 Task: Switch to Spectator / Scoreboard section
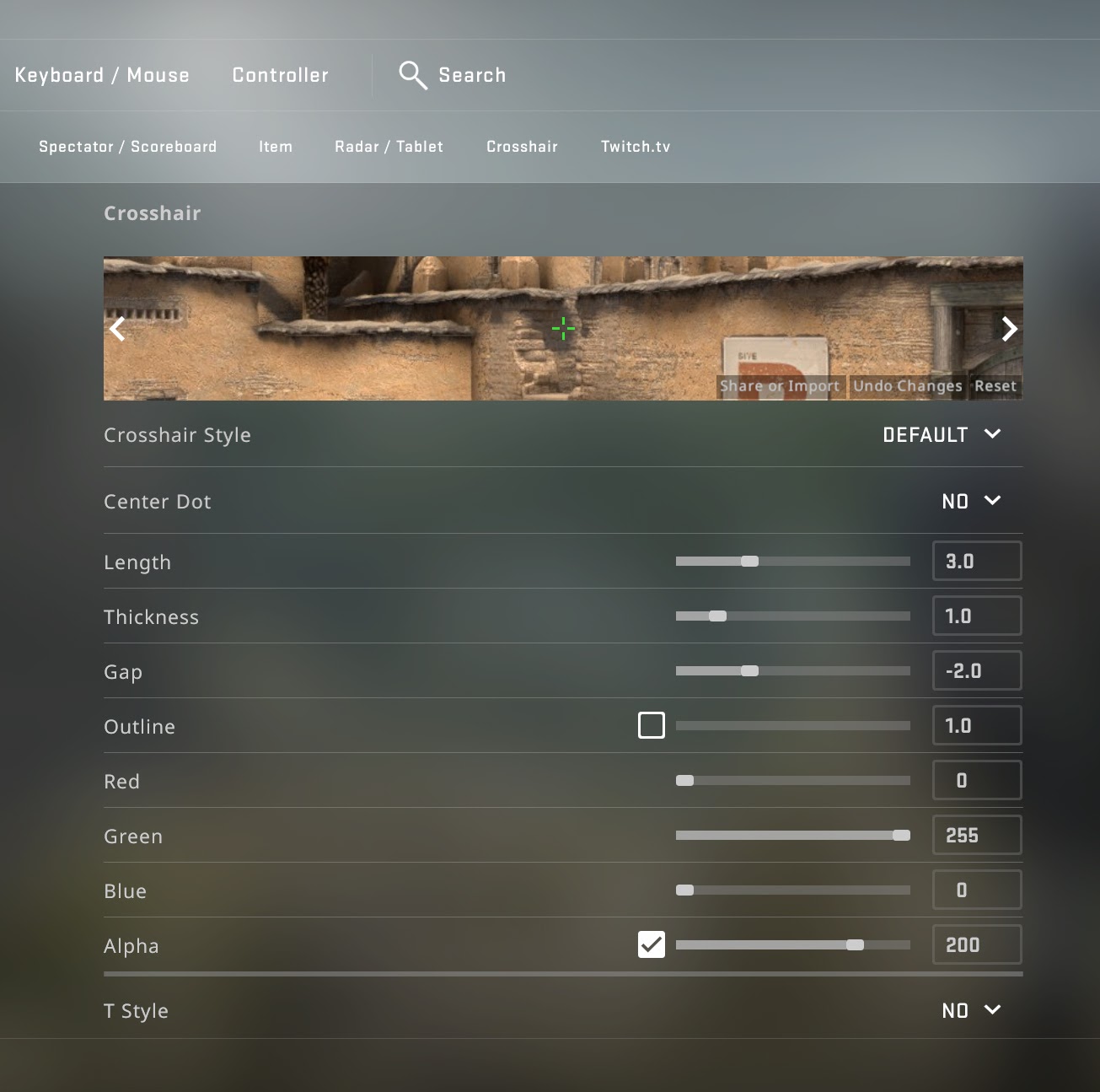coord(128,147)
